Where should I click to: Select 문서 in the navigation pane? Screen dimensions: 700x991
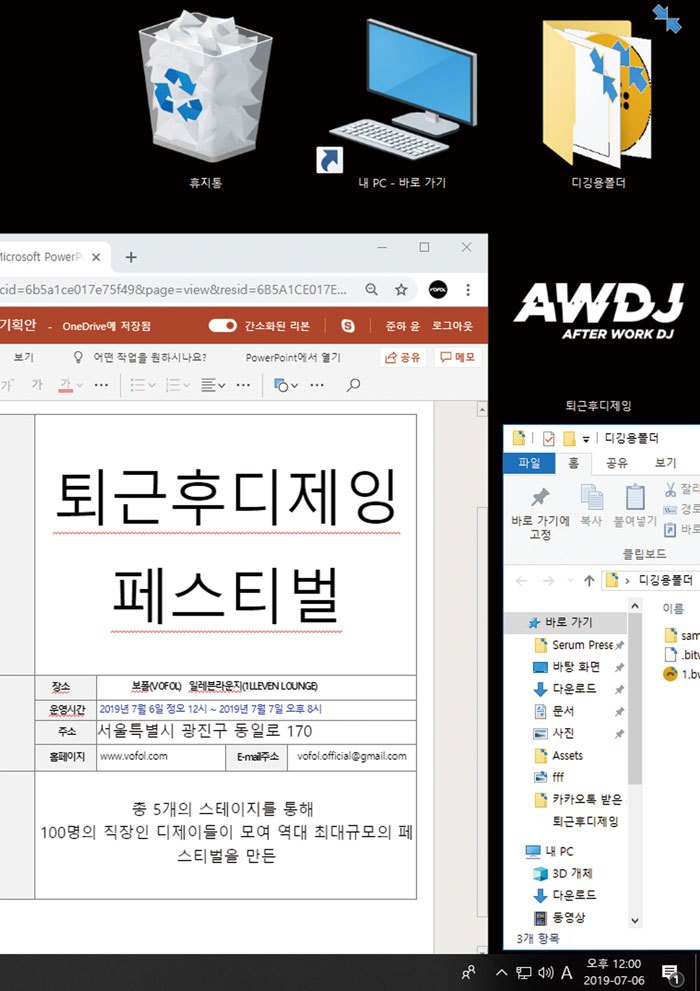click(555, 711)
